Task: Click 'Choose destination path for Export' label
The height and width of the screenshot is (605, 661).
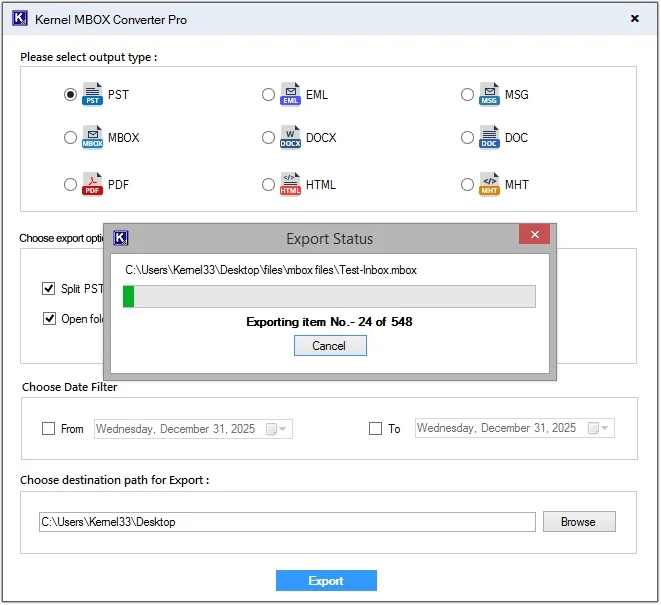Action: [x=115, y=480]
